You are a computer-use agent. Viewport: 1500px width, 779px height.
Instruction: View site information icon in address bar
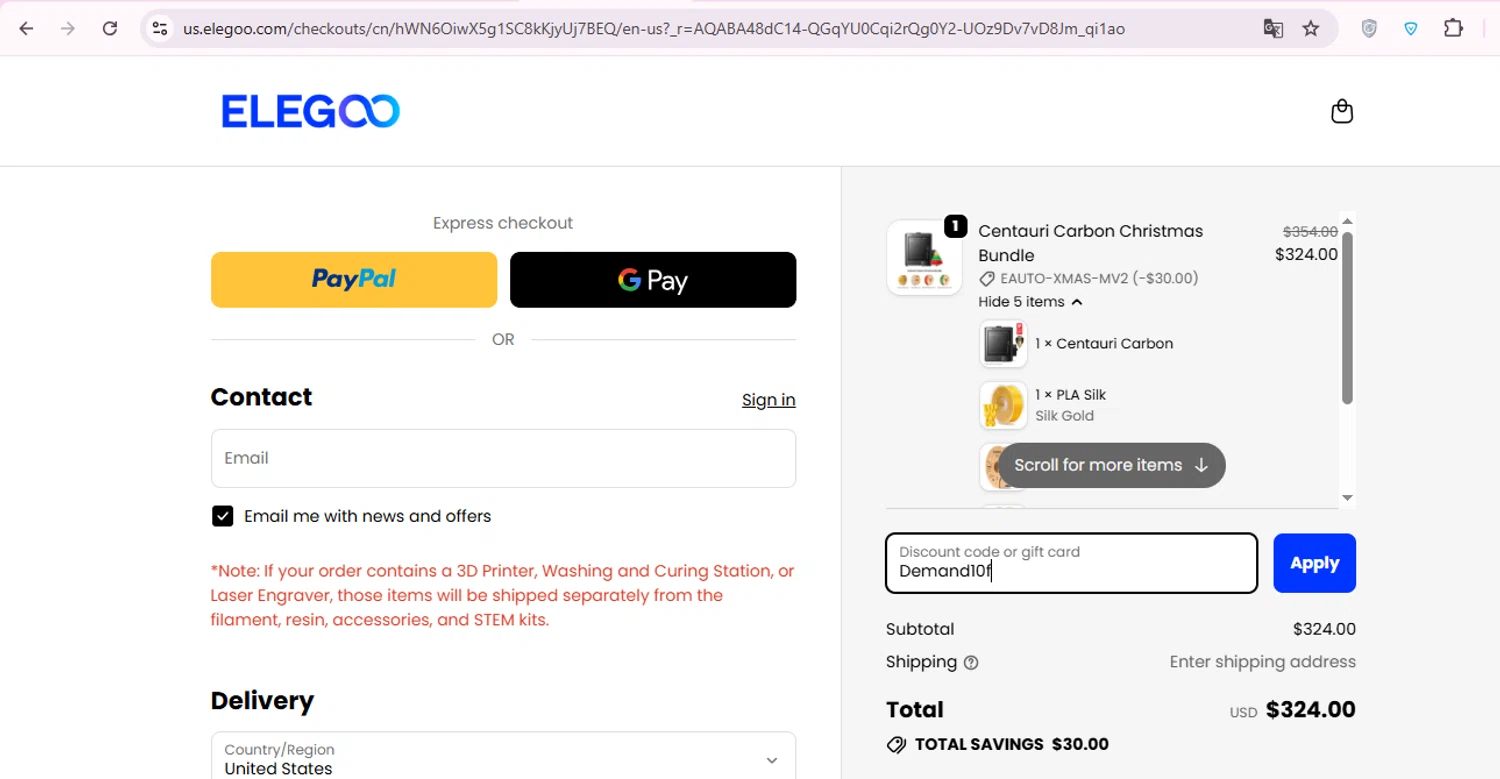point(160,29)
